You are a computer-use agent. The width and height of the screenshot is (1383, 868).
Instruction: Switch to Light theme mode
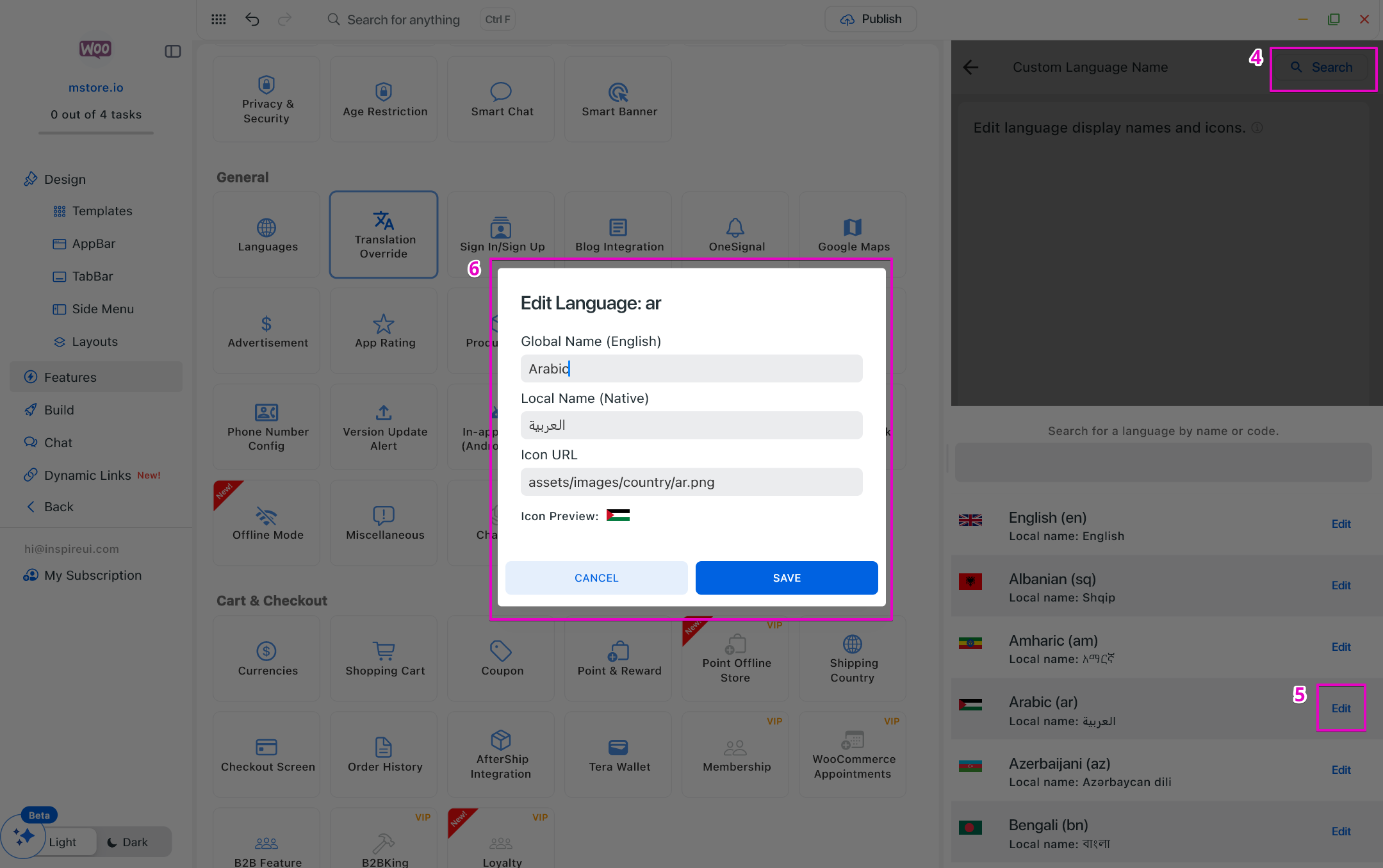click(x=62, y=842)
